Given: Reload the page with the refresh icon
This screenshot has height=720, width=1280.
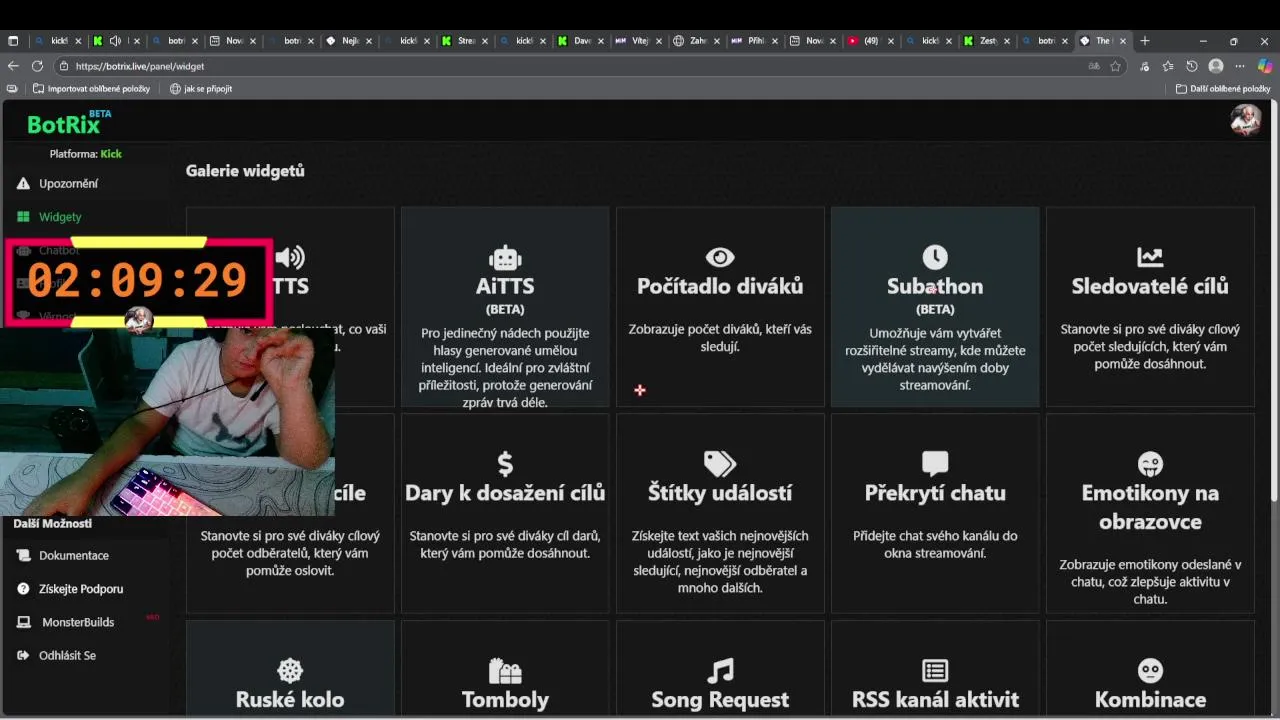Looking at the screenshot, I should tap(37, 66).
